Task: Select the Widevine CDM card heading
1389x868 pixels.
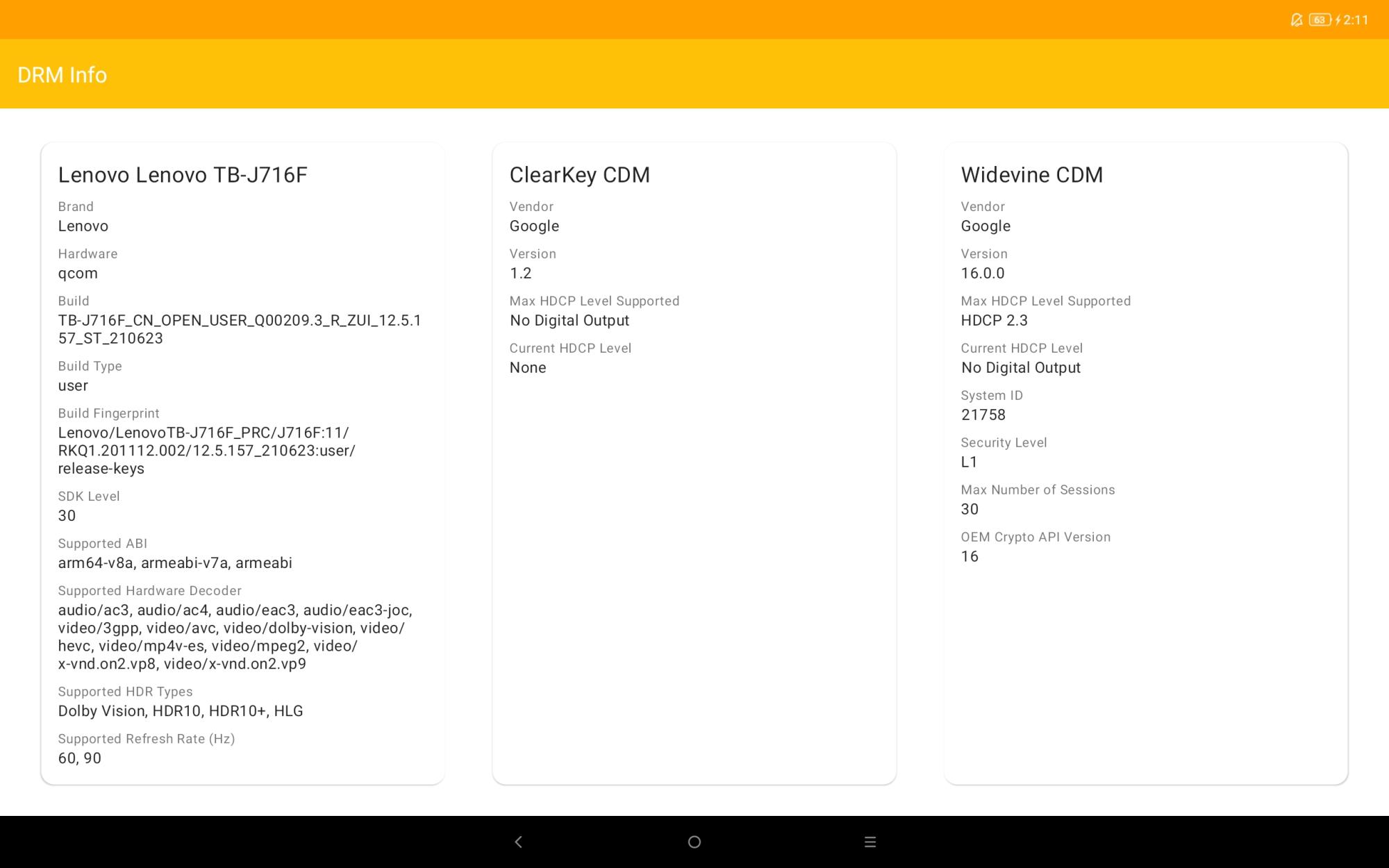Action: pos(1031,175)
